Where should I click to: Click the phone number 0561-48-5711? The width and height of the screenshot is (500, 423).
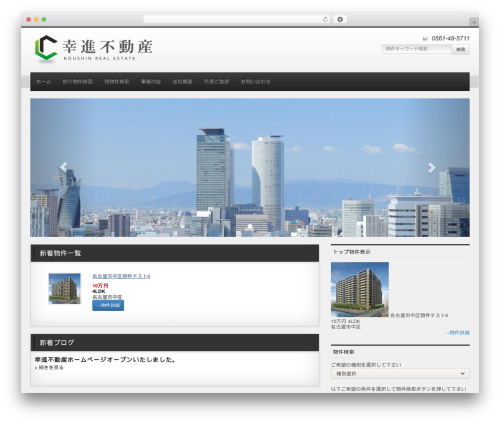click(x=450, y=38)
